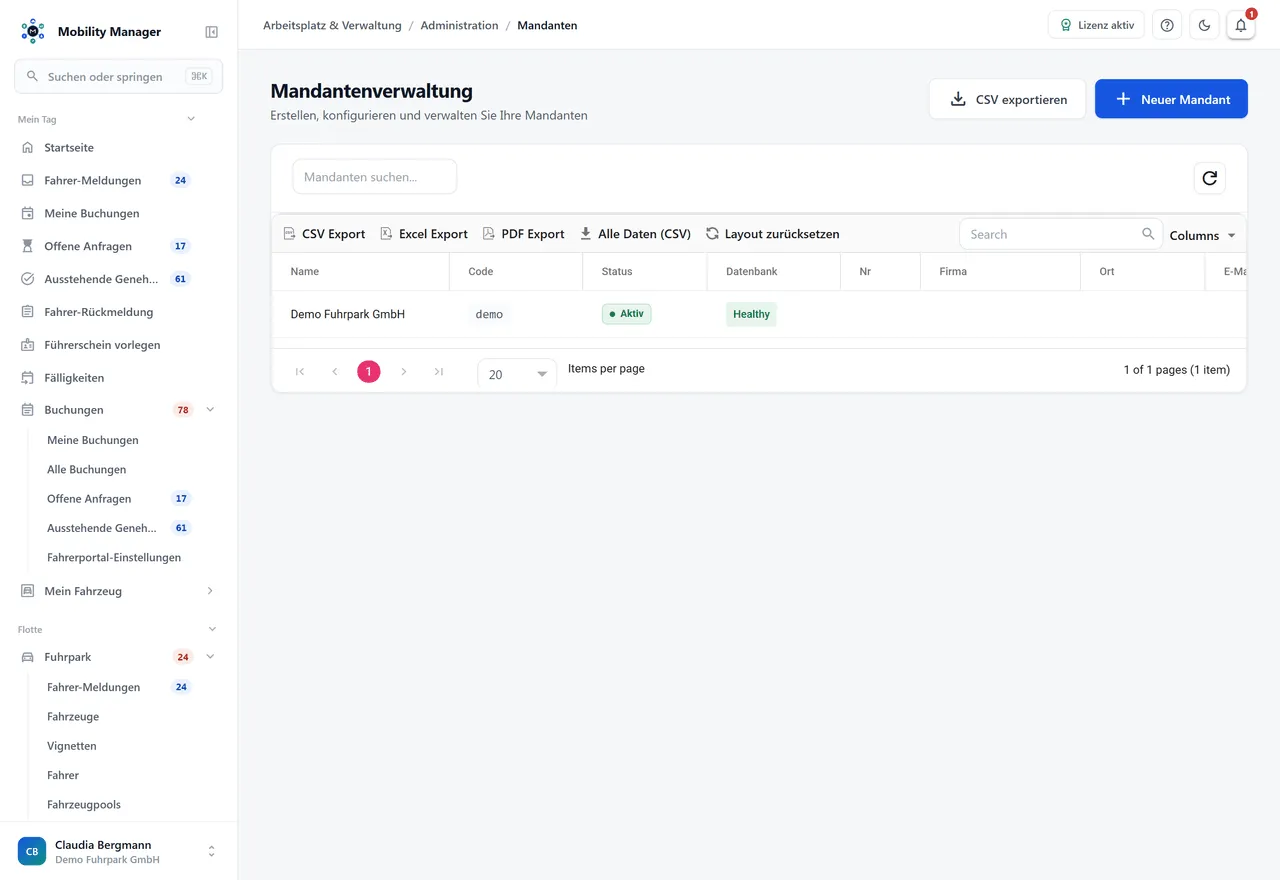Collapse the sidebar with the panel icon
This screenshot has height=880, width=1280.
click(x=211, y=32)
